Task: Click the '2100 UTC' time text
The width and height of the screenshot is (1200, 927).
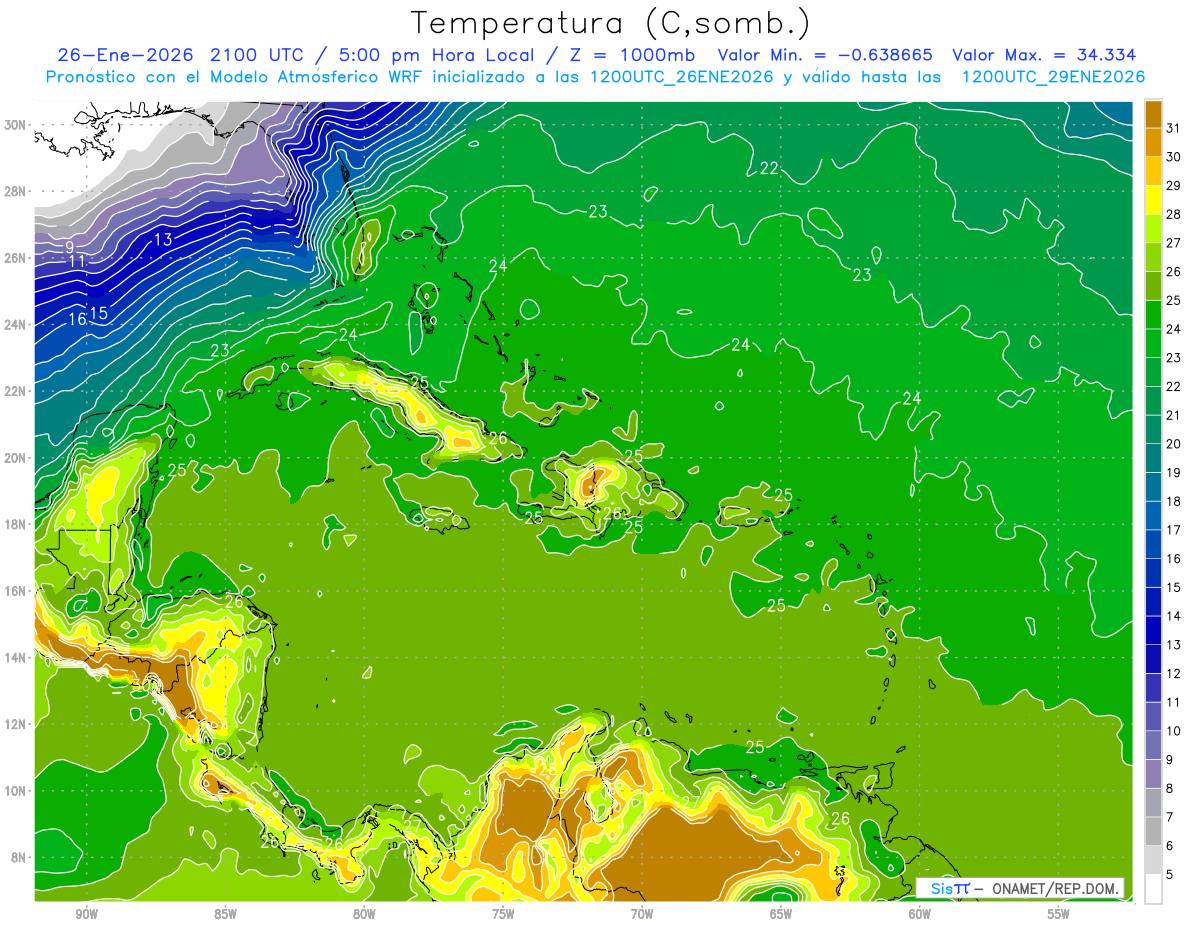Action: [x=259, y=55]
